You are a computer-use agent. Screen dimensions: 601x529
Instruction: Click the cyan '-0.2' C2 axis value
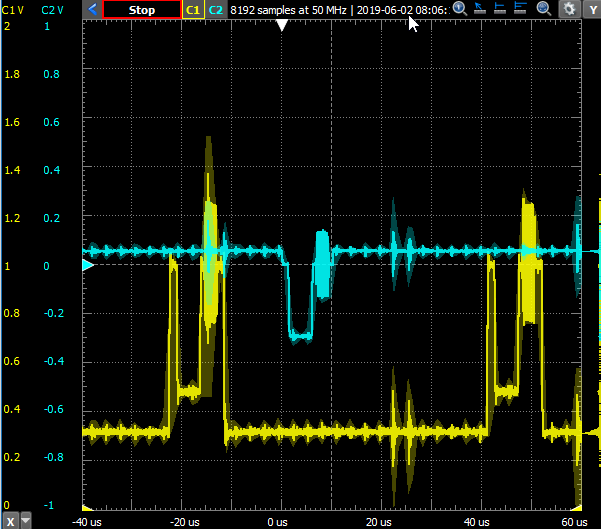click(x=54, y=313)
